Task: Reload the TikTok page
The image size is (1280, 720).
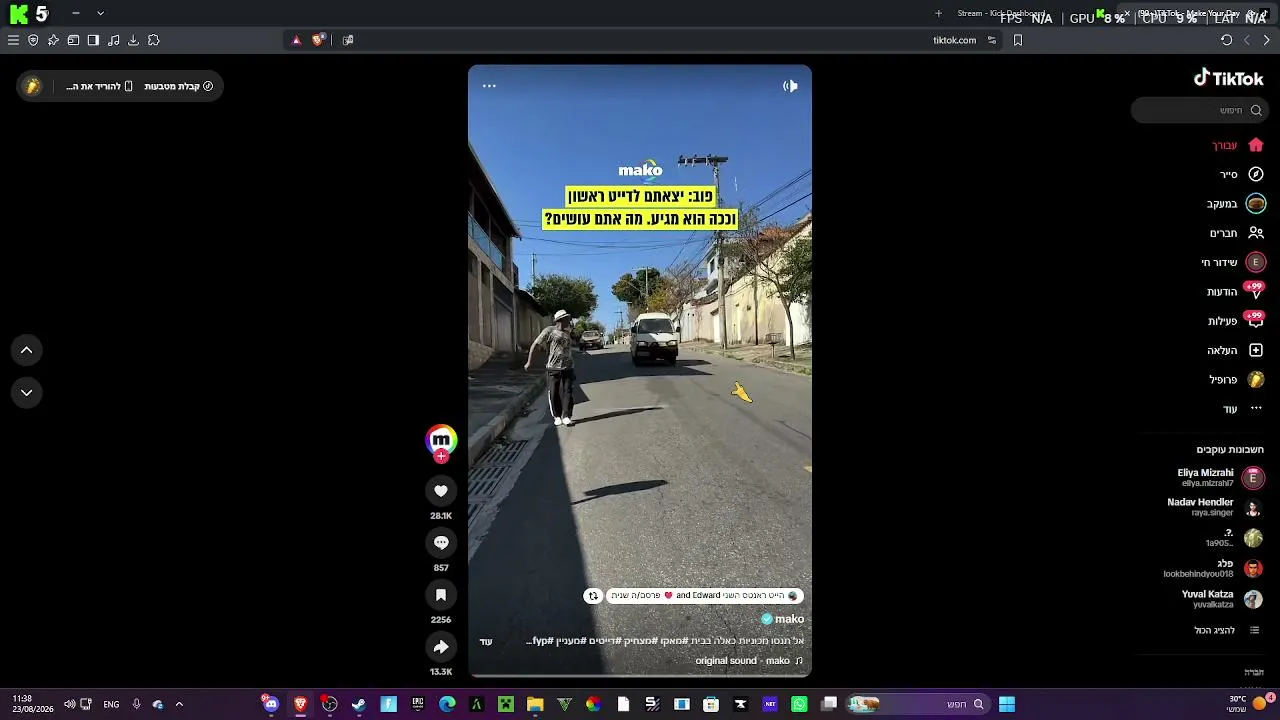Action: (x=1226, y=40)
